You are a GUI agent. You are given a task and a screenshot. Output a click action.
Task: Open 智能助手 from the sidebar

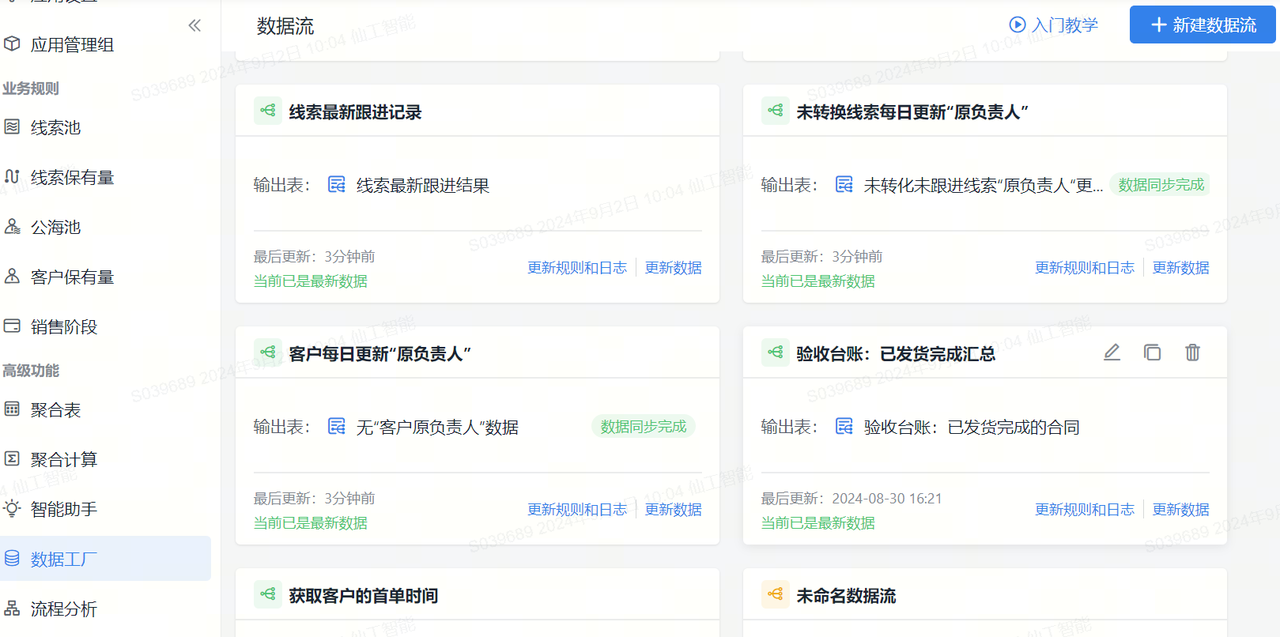click(x=64, y=509)
